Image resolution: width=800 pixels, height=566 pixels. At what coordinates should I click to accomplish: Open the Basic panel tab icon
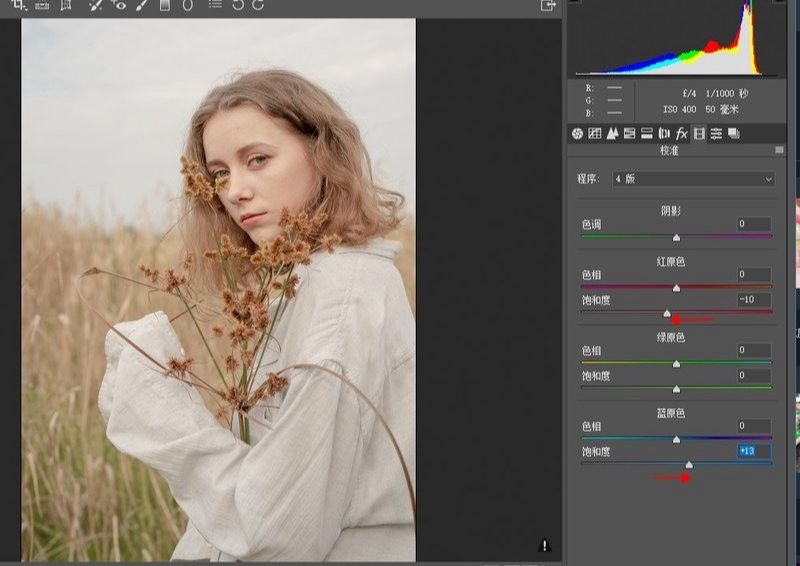point(577,134)
